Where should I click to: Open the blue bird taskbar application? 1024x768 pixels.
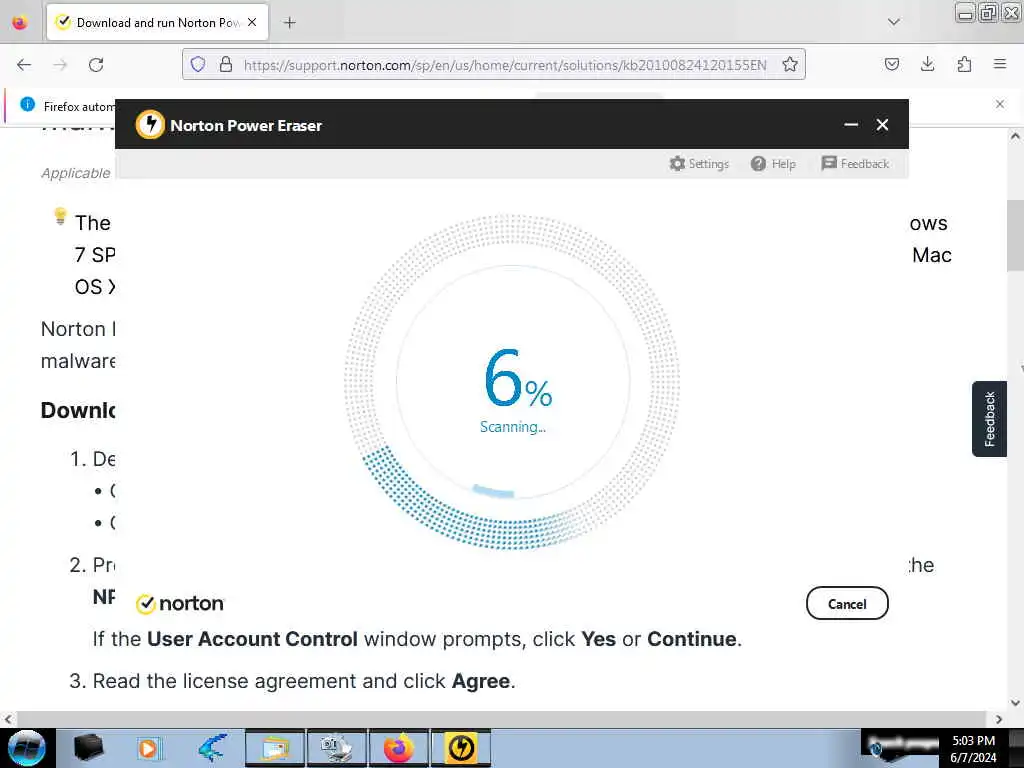212,748
